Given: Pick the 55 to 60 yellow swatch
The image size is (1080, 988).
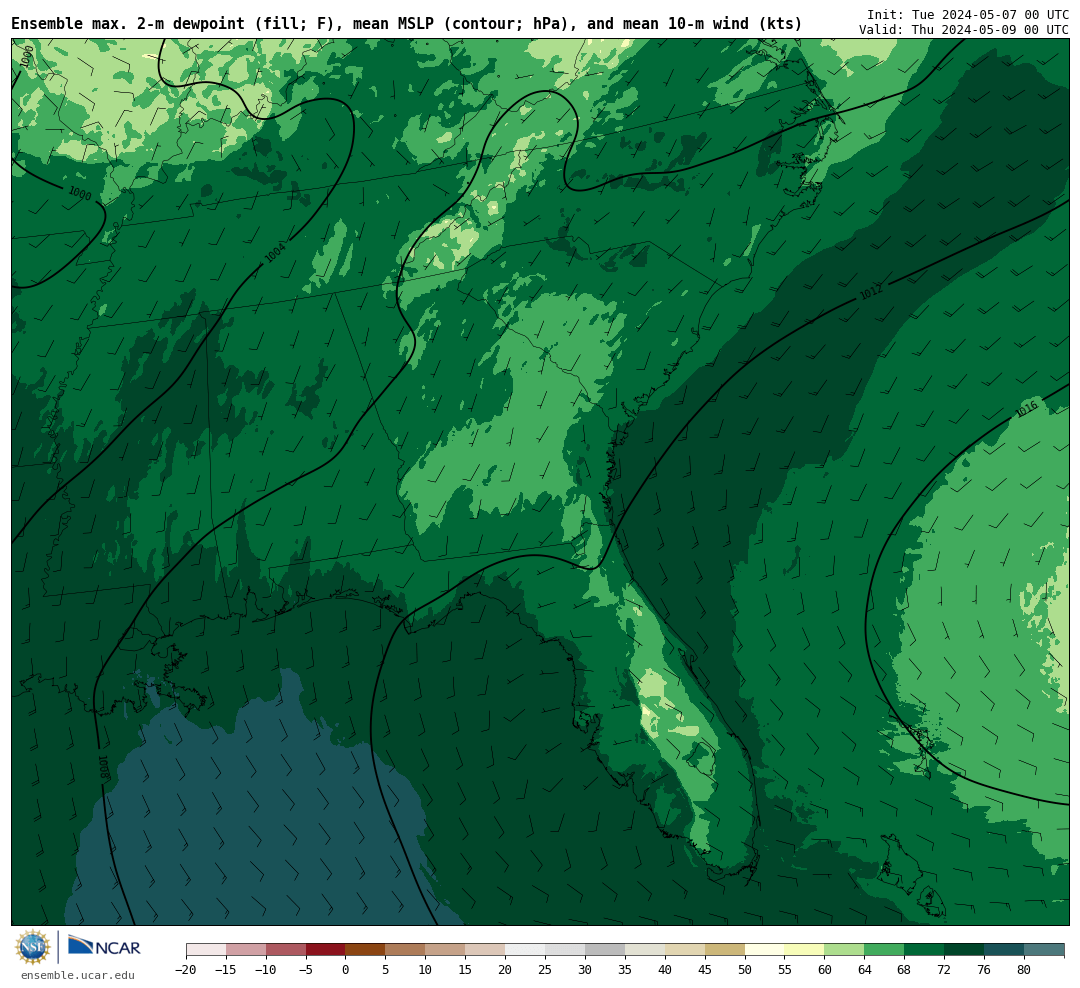Looking at the screenshot, I should pyautogui.click(x=805, y=950).
